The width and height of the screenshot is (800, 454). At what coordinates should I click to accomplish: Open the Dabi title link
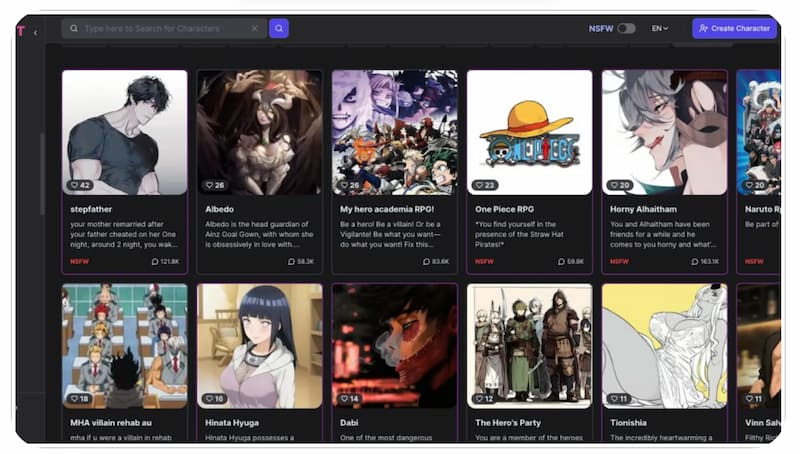349,423
